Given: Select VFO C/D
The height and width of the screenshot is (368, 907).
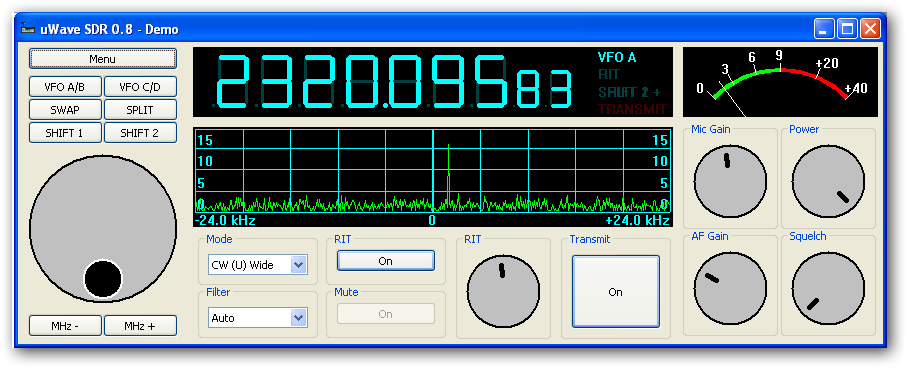Looking at the screenshot, I should coord(140,87).
